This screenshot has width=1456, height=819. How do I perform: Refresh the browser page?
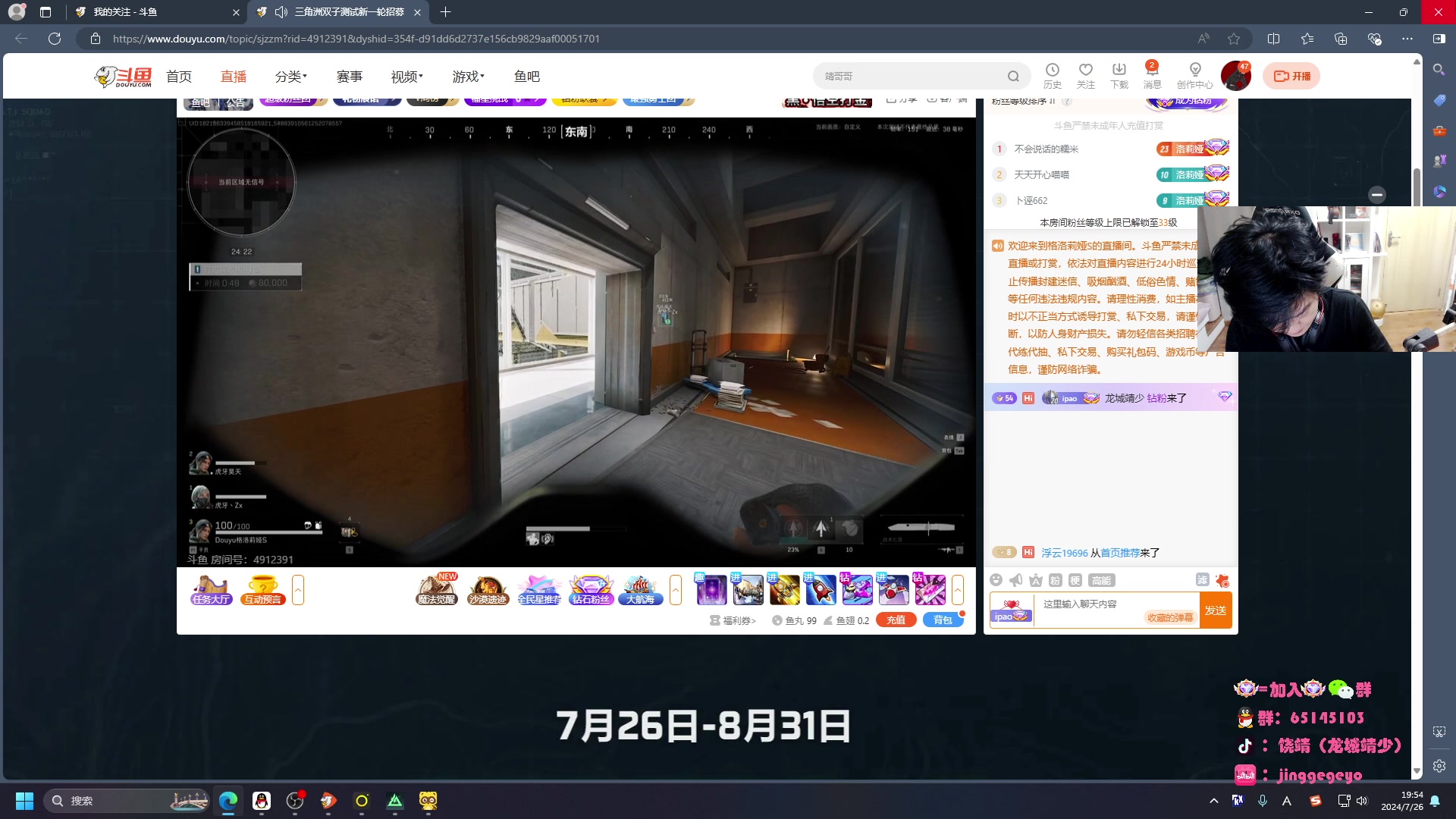click(55, 39)
